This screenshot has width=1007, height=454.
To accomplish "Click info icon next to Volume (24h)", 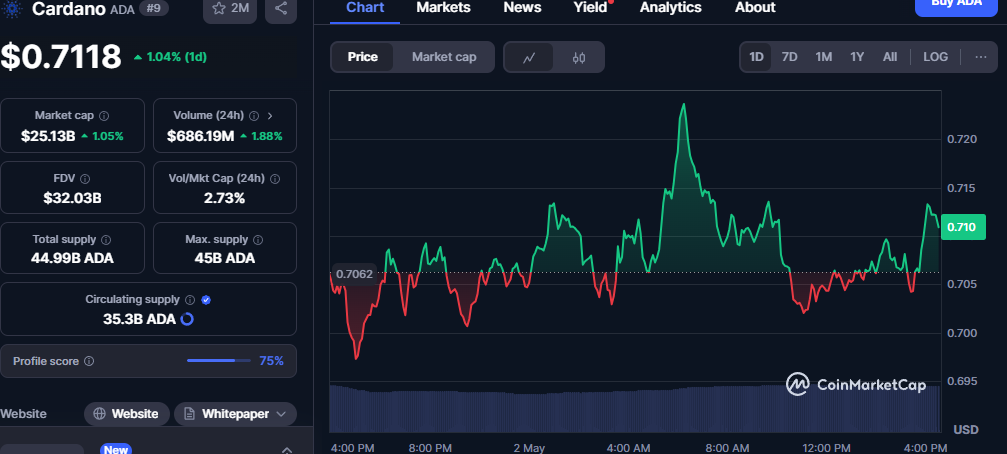I will pos(254,116).
